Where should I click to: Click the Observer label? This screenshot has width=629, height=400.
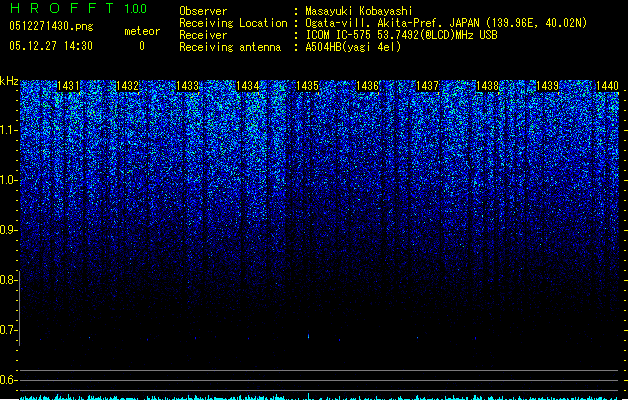tap(203, 11)
